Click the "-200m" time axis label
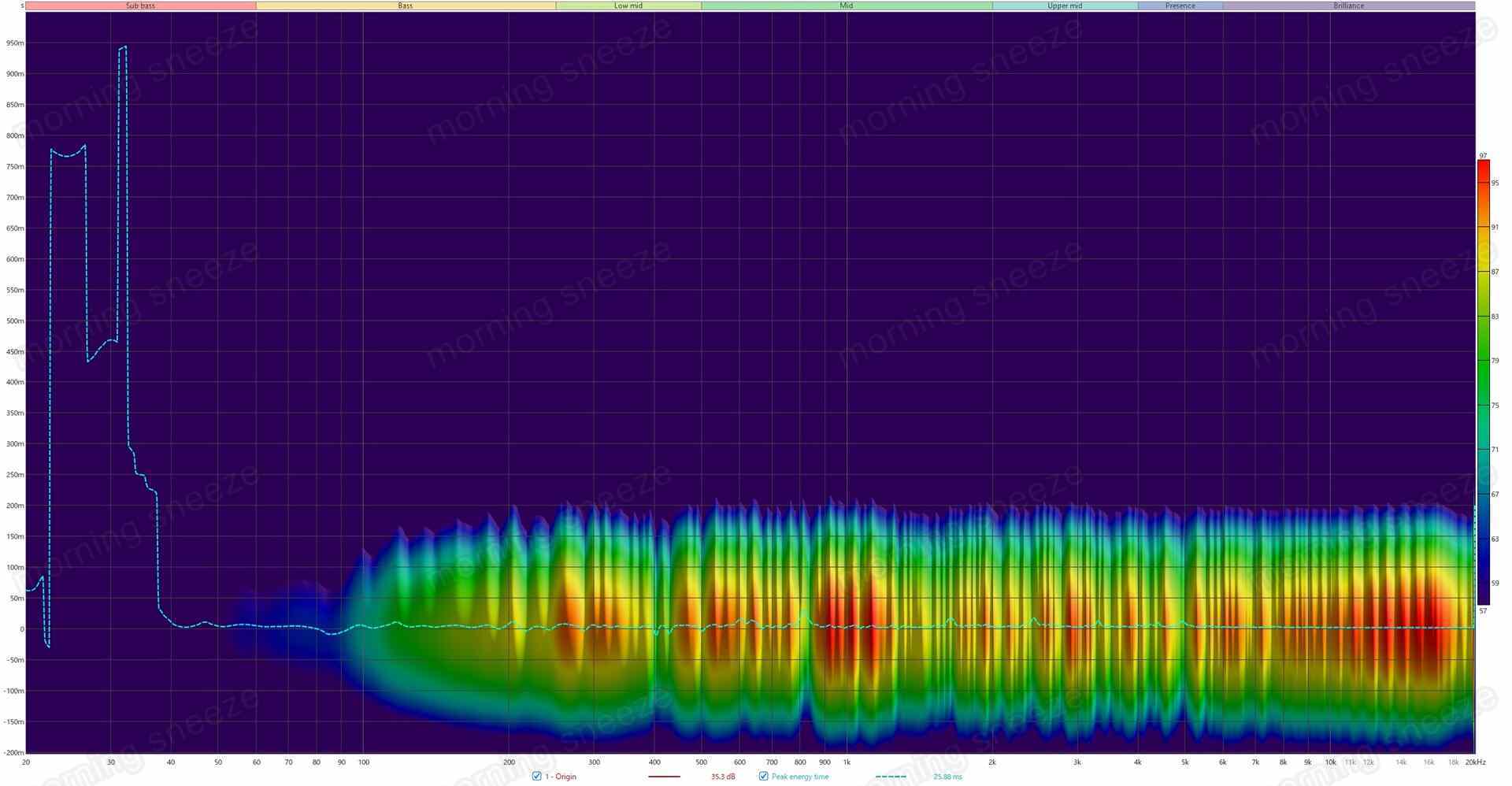 tap(13, 753)
